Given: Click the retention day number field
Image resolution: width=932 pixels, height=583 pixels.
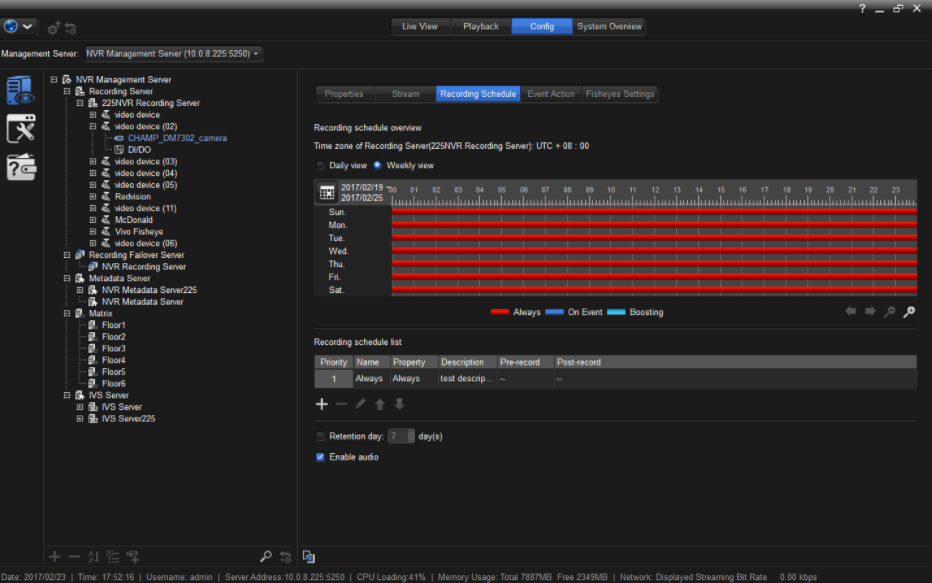Looking at the screenshot, I should [397, 437].
